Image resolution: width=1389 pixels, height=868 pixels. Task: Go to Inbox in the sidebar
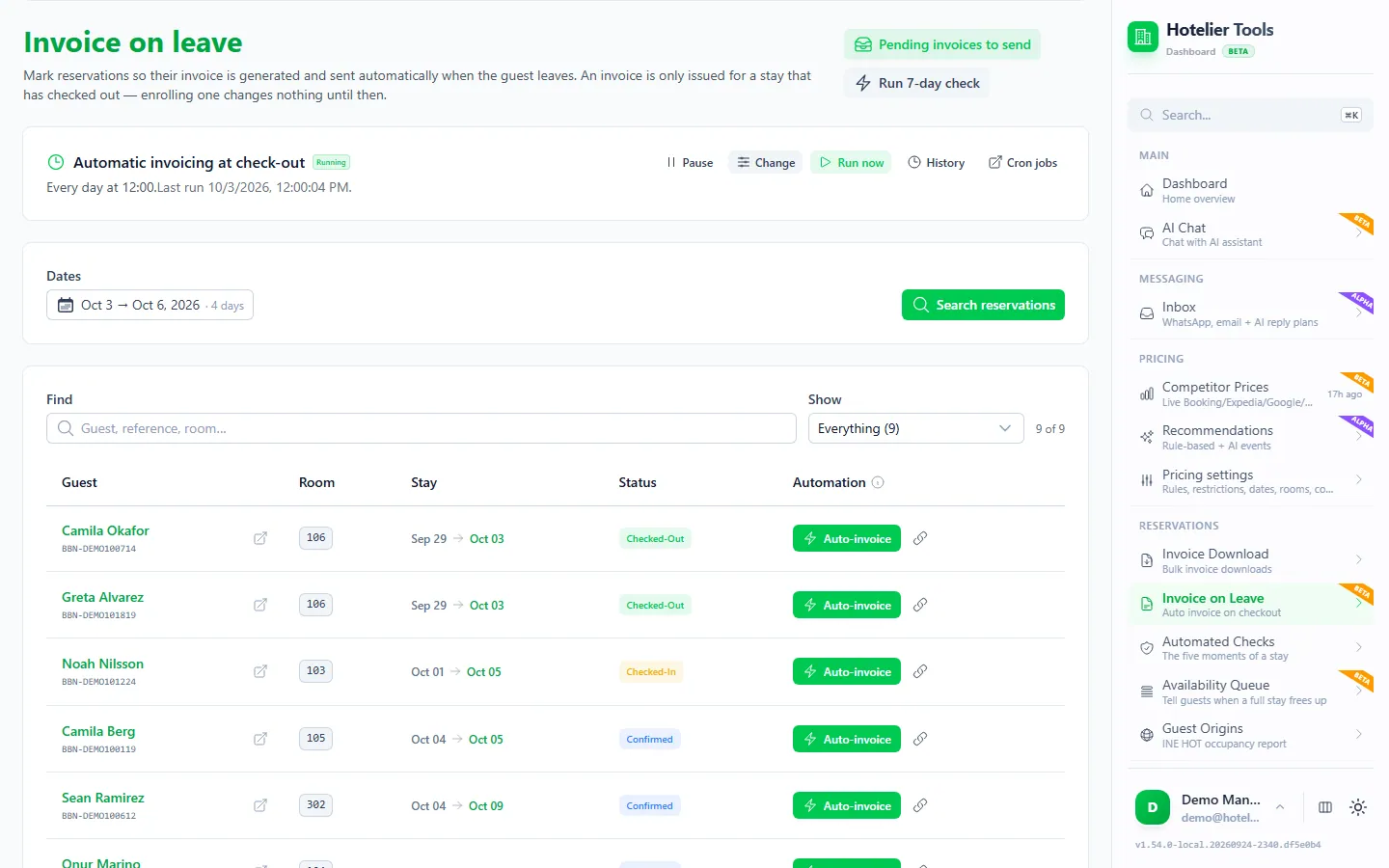click(1250, 313)
